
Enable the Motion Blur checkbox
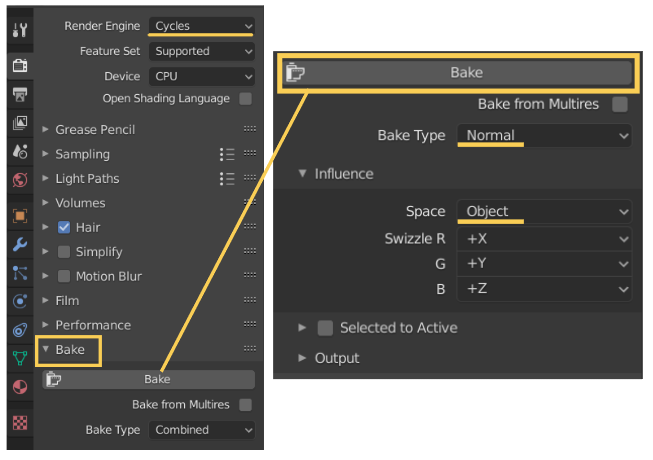[x=64, y=276]
